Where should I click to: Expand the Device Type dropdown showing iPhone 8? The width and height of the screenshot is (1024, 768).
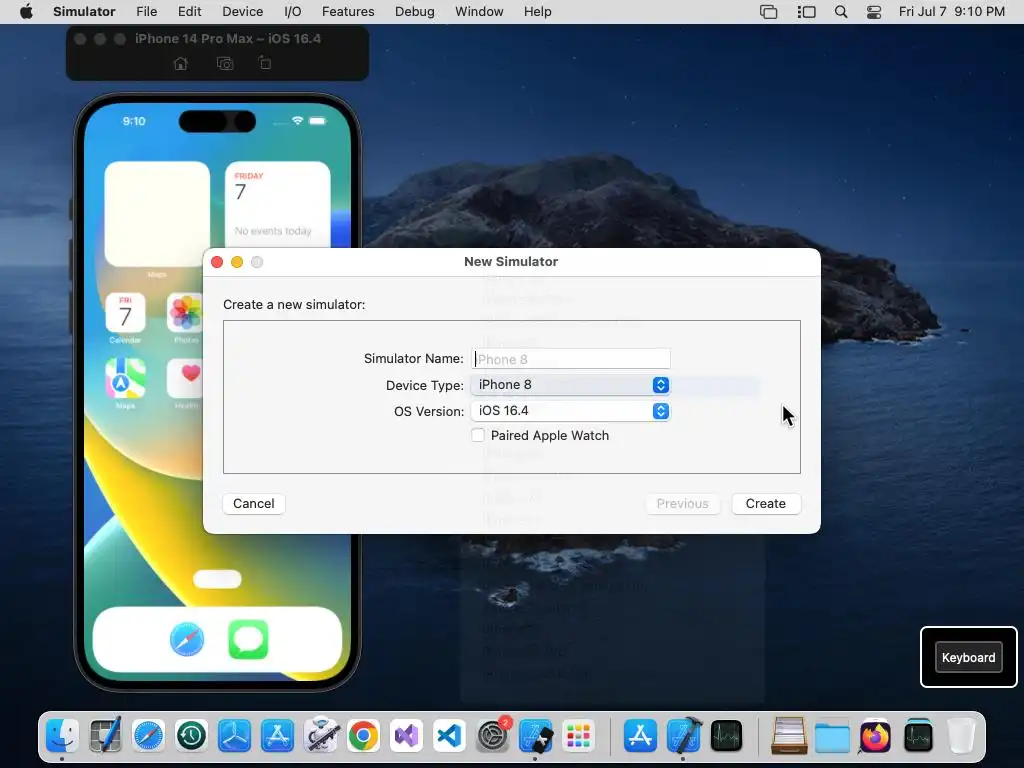click(x=570, y=385)
